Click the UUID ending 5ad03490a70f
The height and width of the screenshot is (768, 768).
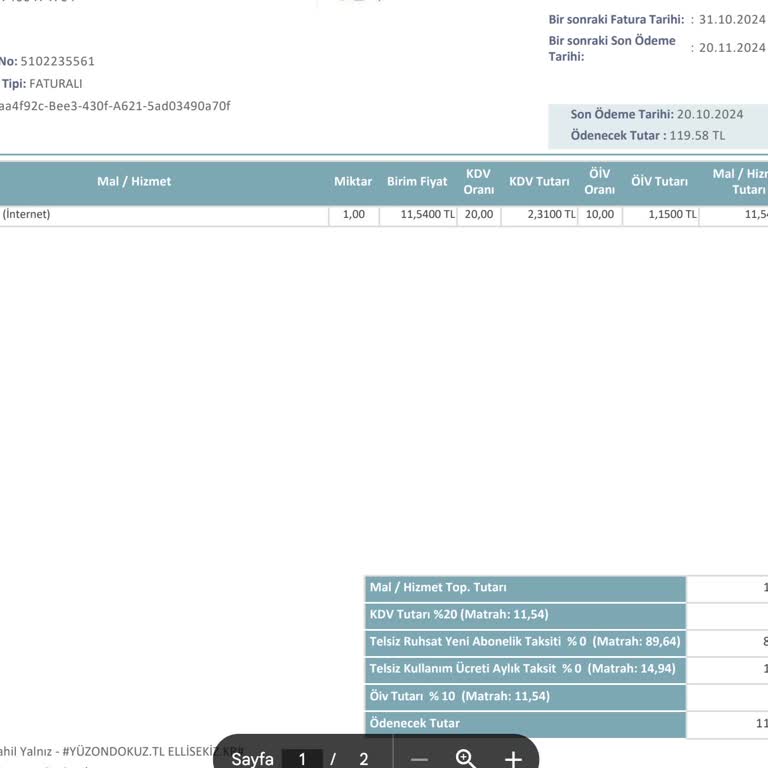pos(115,106)
